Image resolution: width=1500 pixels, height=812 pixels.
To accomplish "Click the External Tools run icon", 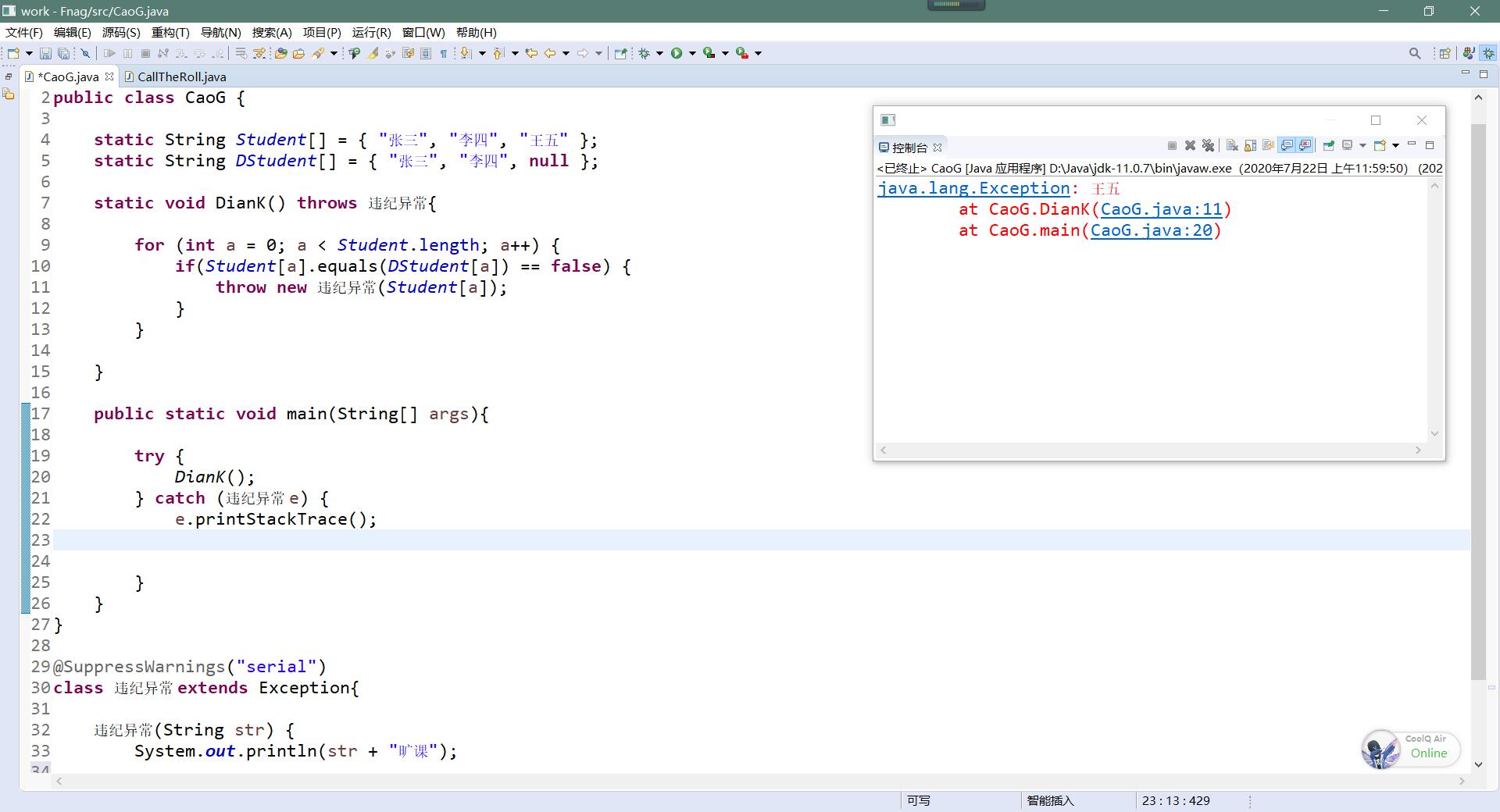I will [742, 53].
